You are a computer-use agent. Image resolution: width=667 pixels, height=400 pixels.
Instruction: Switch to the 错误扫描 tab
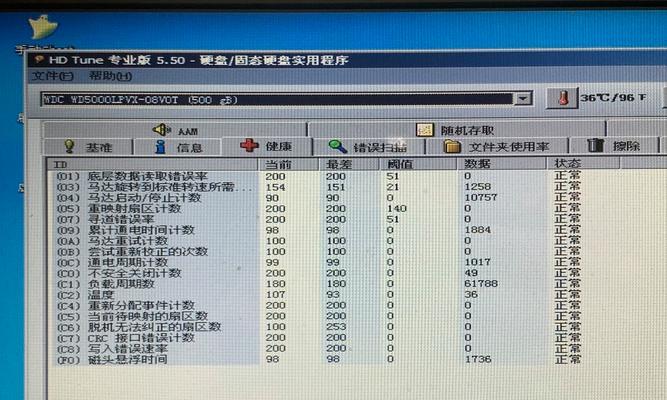pos(368,147)
